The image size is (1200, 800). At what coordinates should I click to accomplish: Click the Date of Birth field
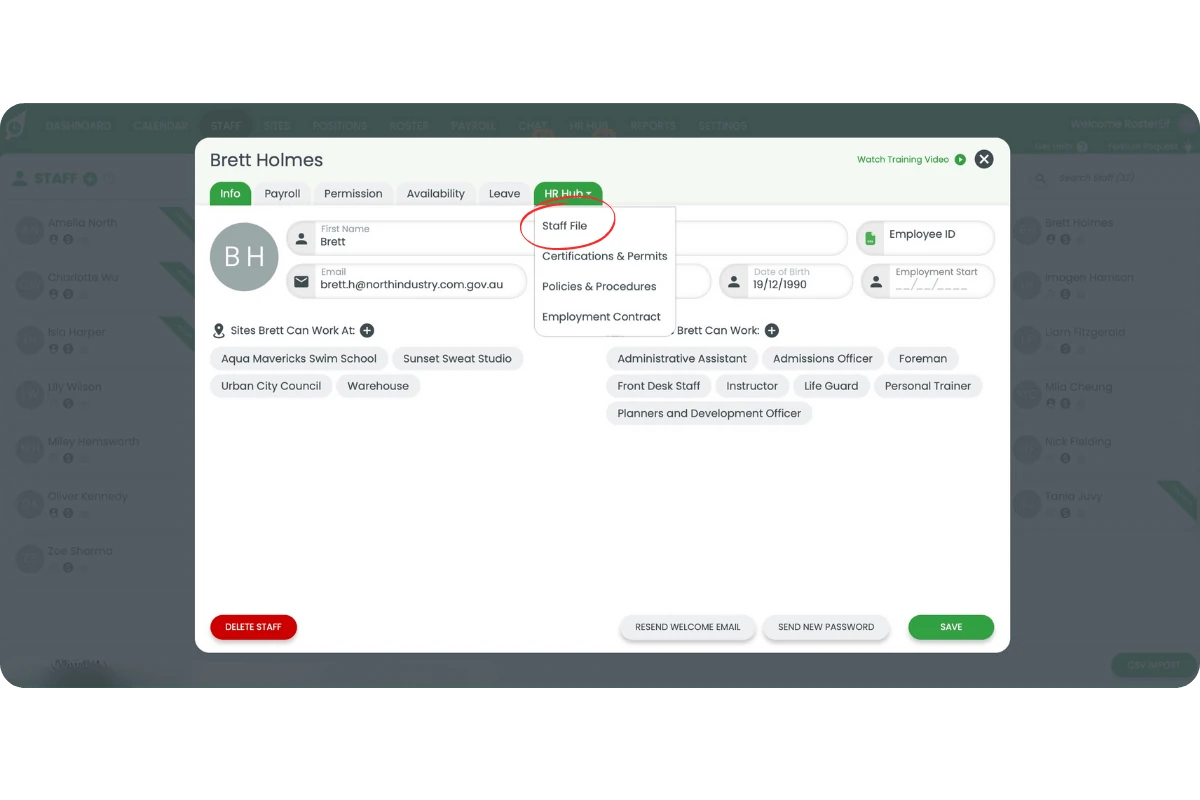(x=786, y=280)
